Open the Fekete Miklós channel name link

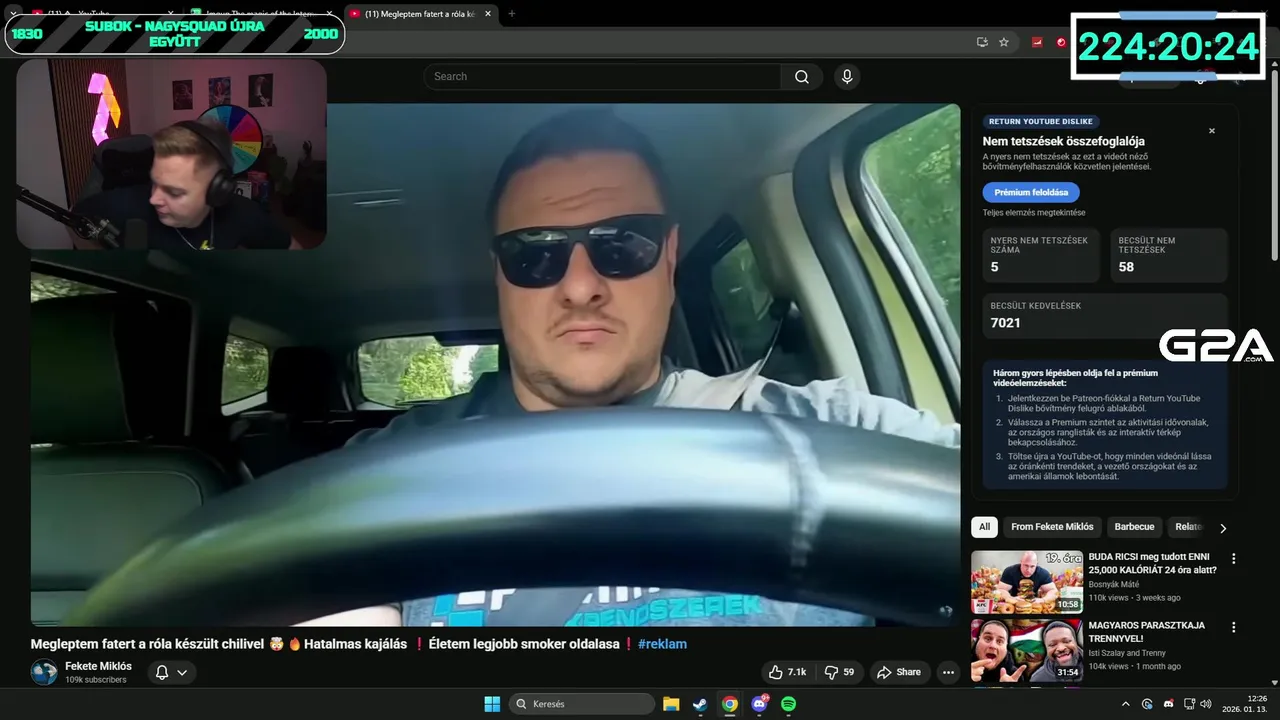98,666
